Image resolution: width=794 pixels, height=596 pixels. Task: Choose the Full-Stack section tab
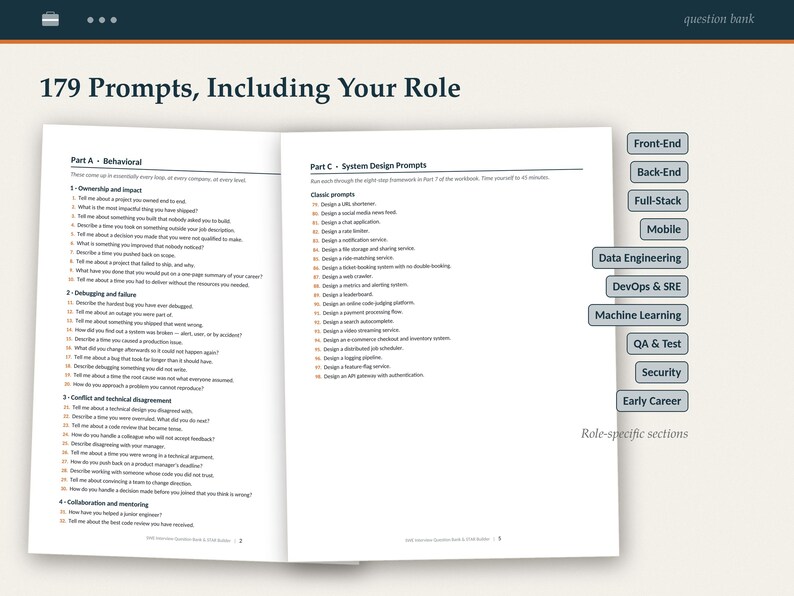[658, 201]
